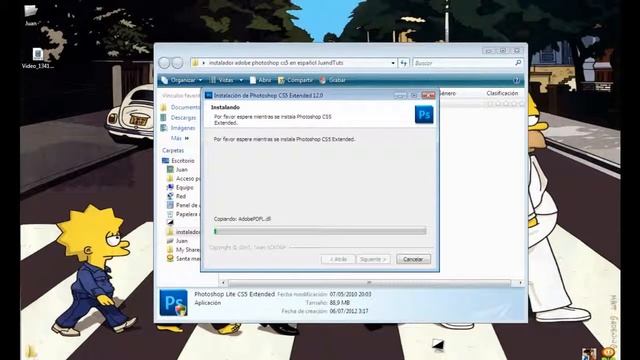Click the star rating under Clasificación

click(505, 104)
